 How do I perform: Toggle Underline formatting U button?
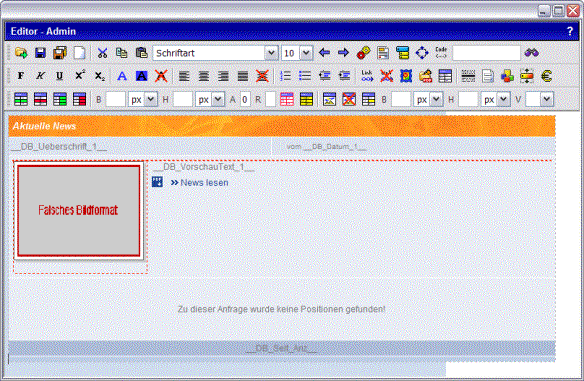click(x=59, y=76)
